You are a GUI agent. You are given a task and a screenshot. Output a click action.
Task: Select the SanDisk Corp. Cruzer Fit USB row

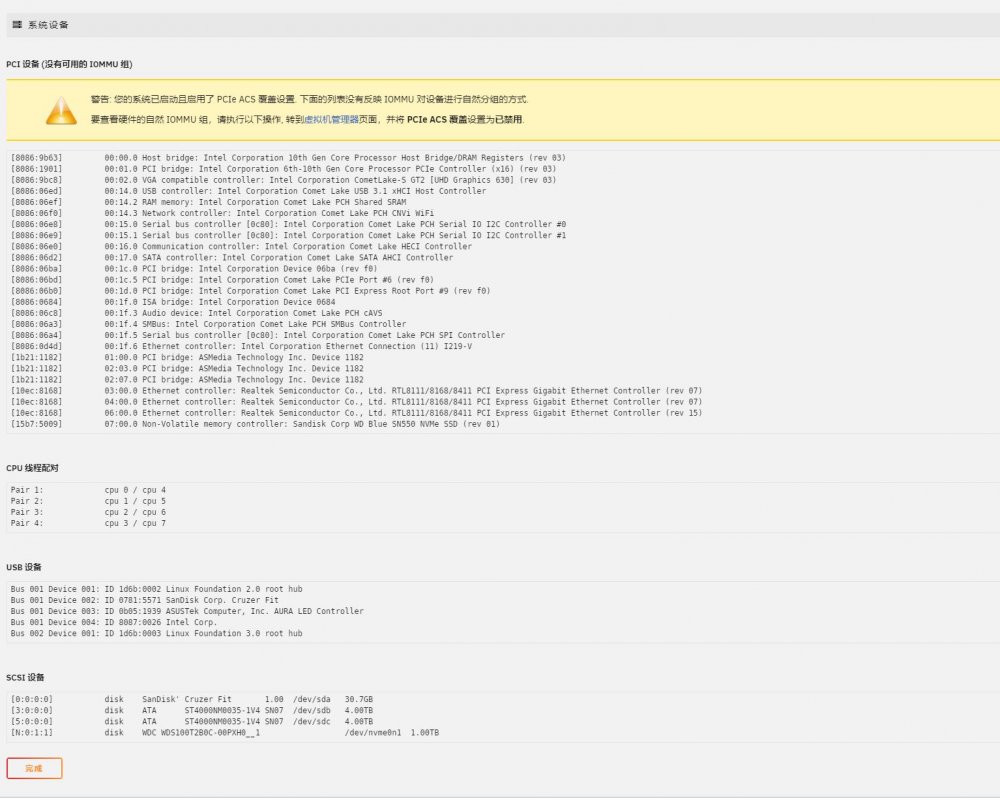pyautogui.click(x=145, y=600)
